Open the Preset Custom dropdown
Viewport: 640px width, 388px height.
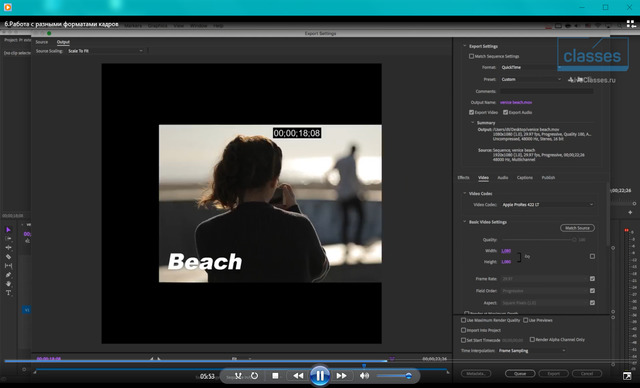tap(531, 79)
